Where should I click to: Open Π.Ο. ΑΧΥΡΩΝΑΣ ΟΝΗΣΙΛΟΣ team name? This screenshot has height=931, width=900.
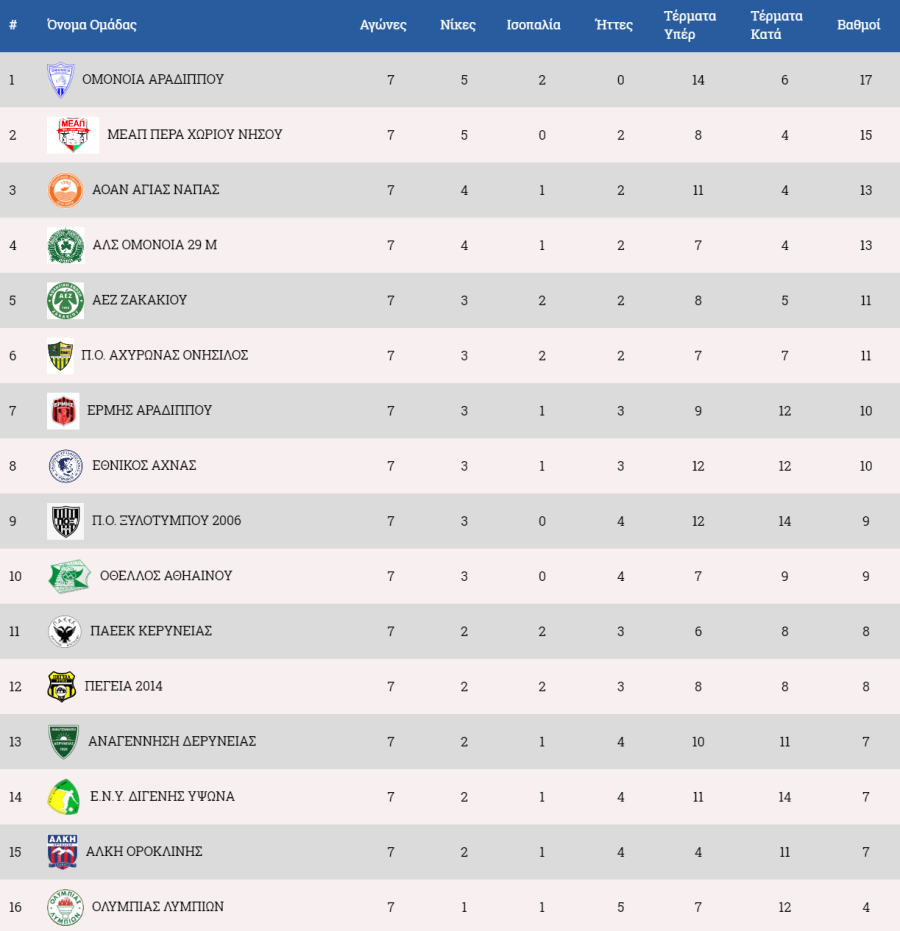point(164,355)
